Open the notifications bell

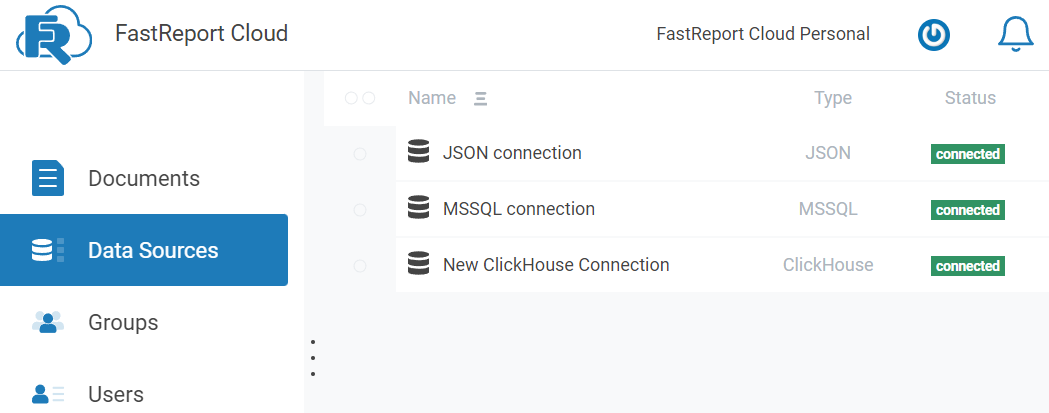click(x=1015, y=35)
